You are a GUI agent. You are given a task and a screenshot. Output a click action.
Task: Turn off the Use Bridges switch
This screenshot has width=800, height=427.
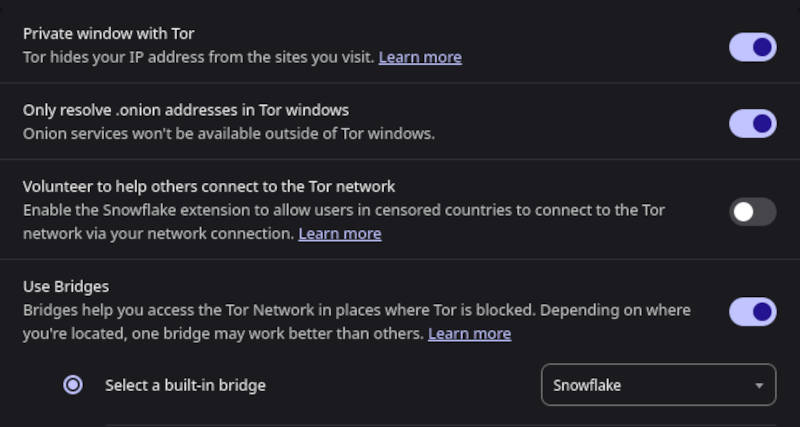point(752,311)
